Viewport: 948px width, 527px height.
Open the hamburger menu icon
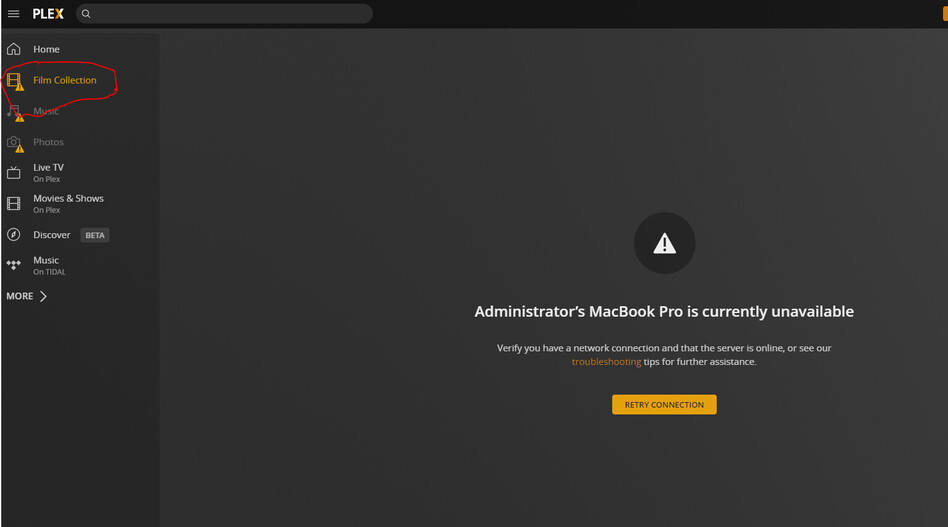point(13,14)
